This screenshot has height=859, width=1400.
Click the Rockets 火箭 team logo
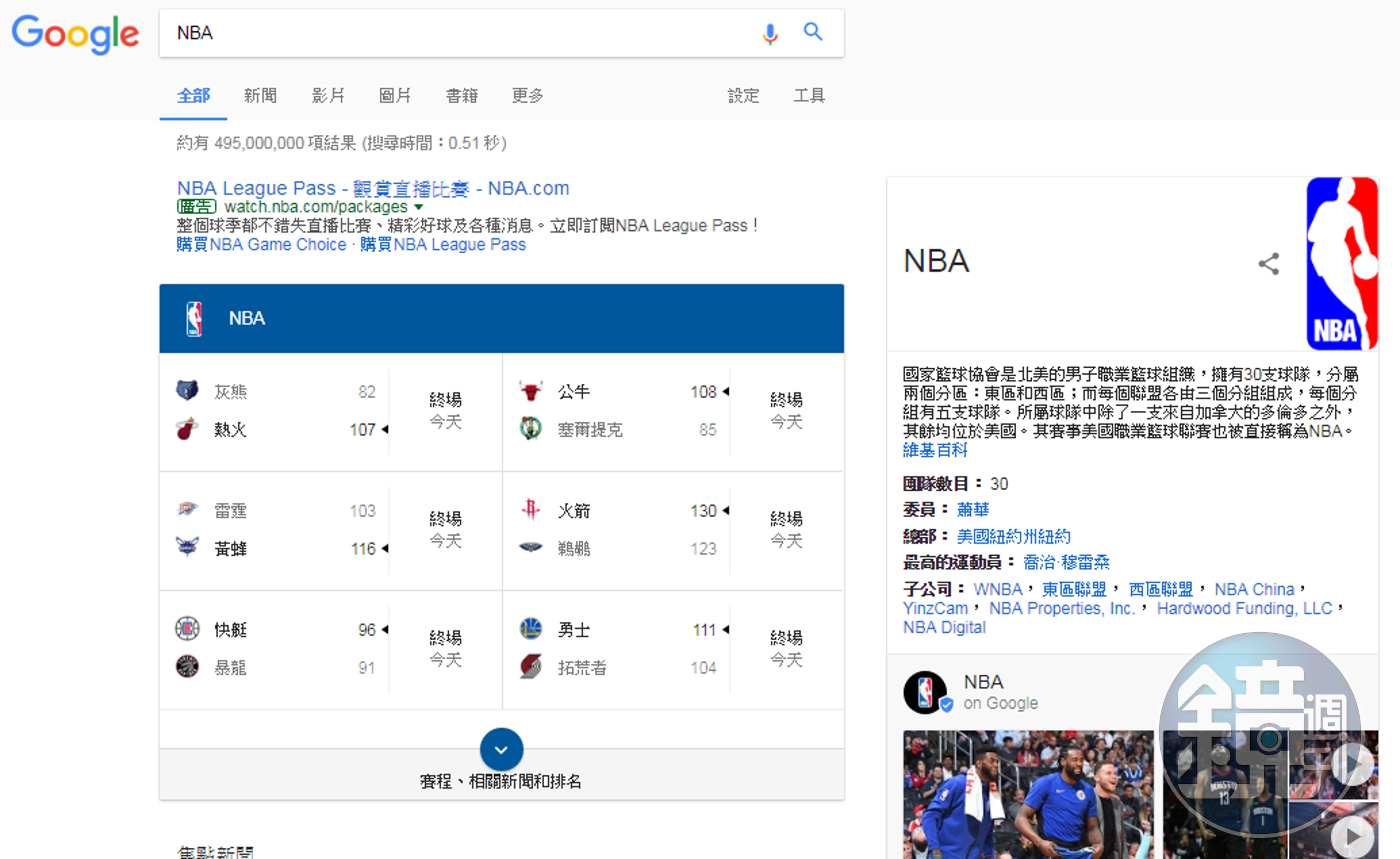(531, 509)
